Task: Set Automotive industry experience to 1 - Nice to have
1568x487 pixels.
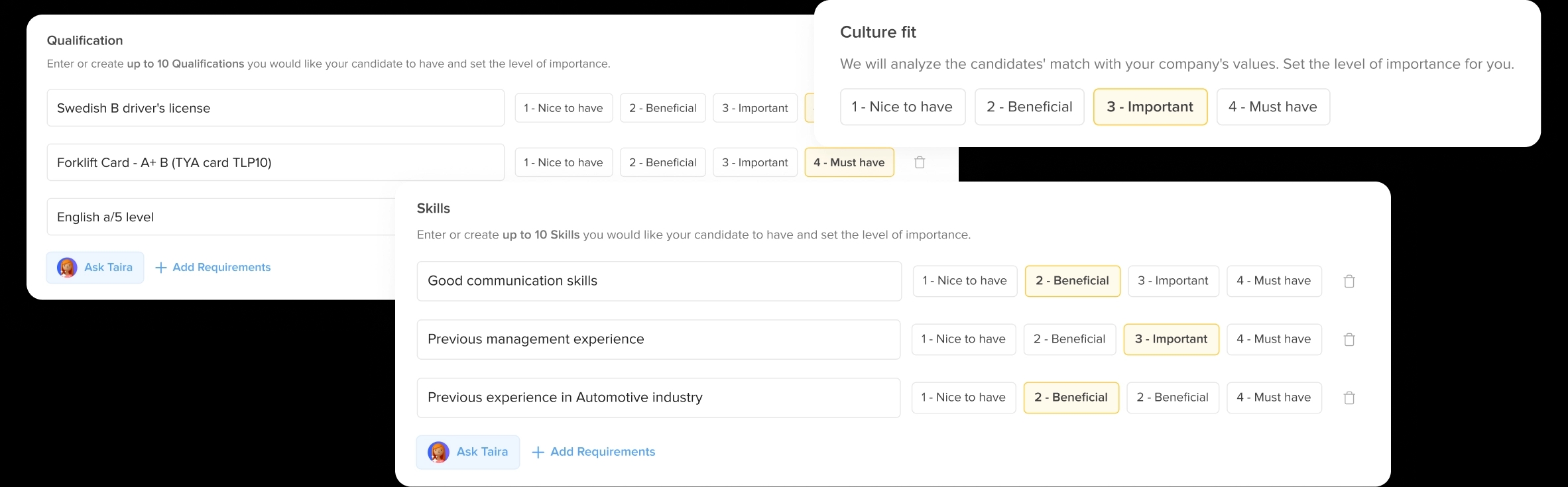Action: pyautogui.click(x=963, y=398)
